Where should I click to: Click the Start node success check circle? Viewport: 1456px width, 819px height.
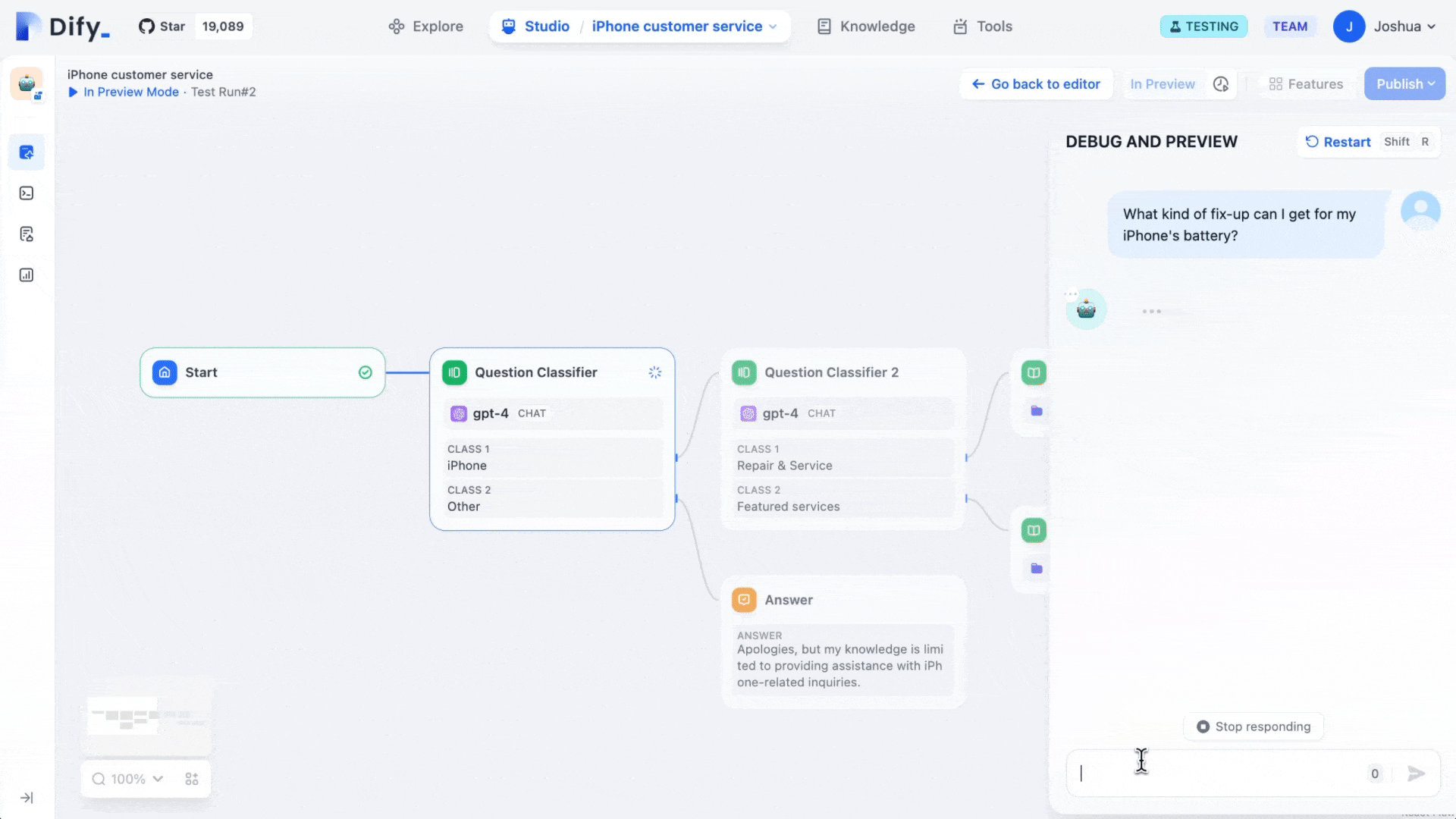pos(365,372)
